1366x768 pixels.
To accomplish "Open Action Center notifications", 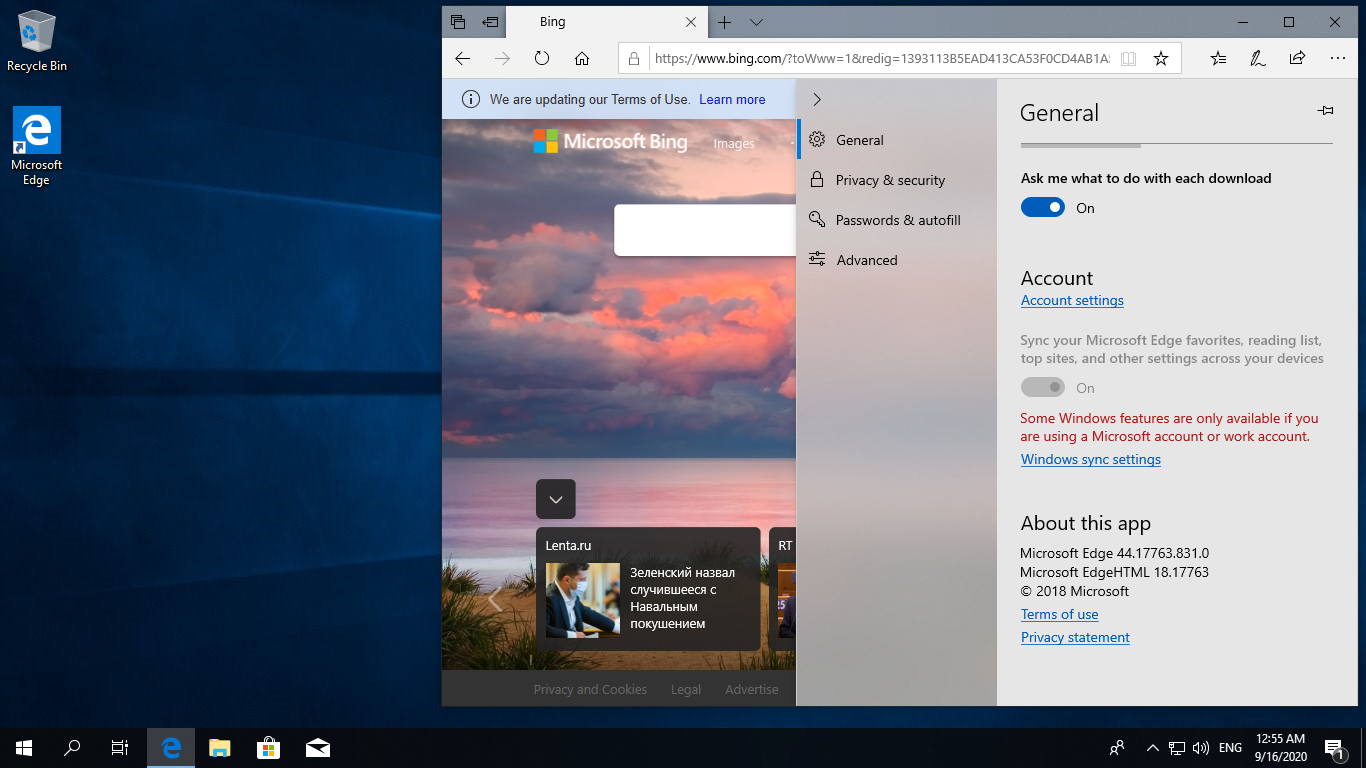I will (x=1334, y=747).
